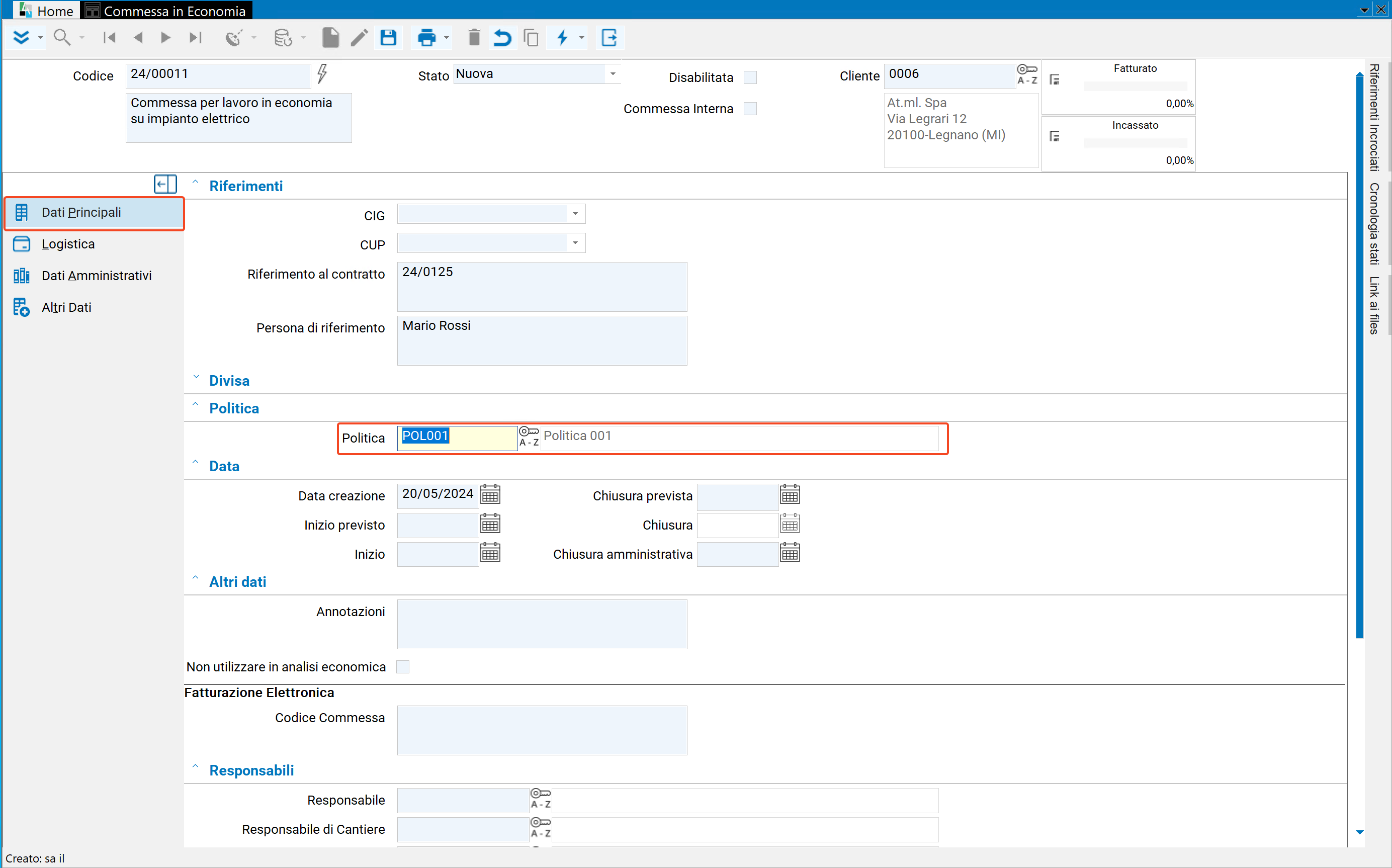Tick the Disabilitata checkbox
Screen dimensions: 1392x868
[750, 77]
